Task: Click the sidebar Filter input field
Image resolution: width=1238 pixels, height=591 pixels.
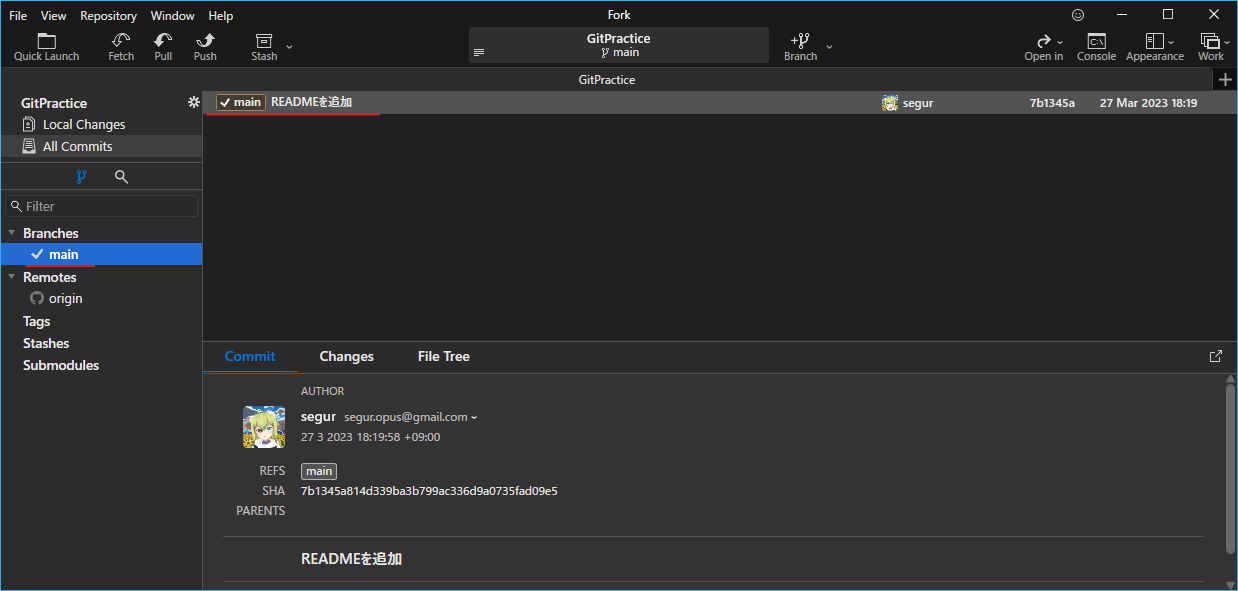Action: [x=101, y=206]
